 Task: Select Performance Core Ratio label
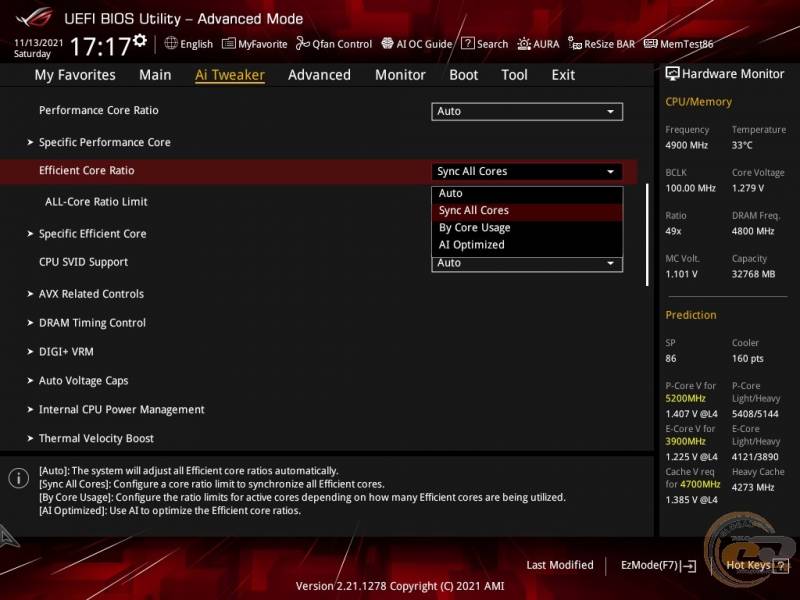click(x=98, y=110)
